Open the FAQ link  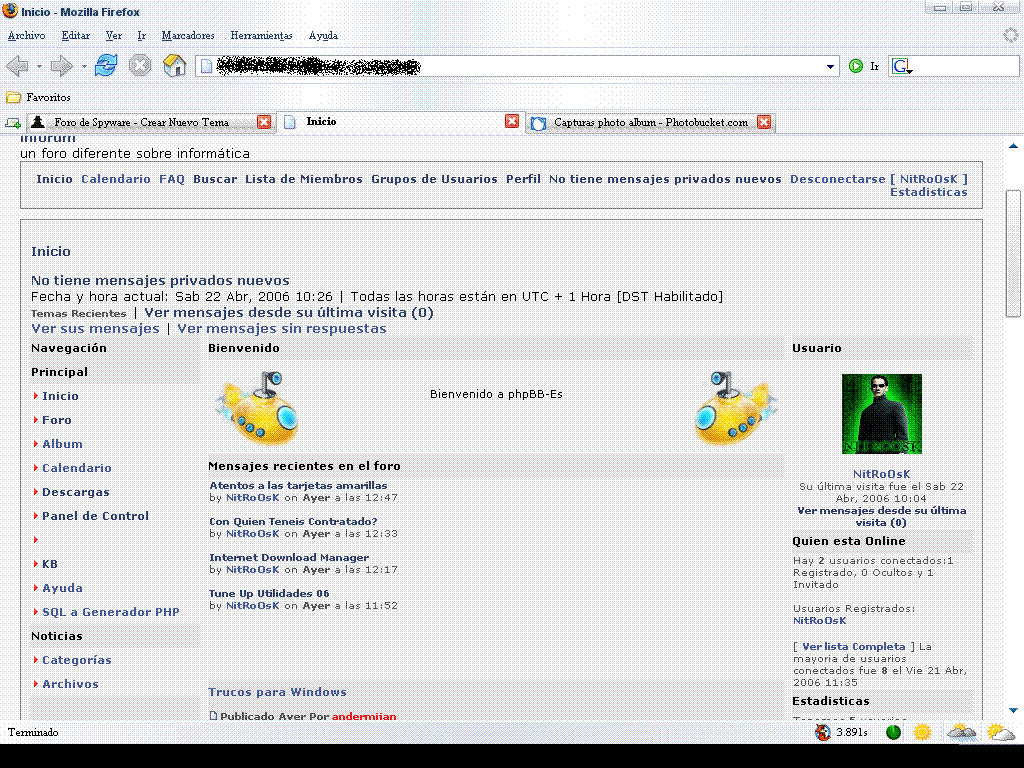[x=172, y=179]
